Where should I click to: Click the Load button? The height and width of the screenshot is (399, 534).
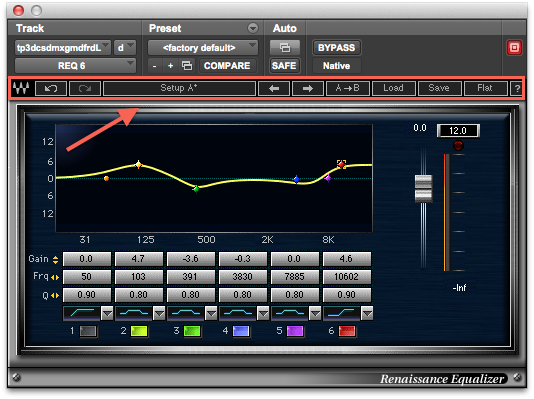(393, 89)
